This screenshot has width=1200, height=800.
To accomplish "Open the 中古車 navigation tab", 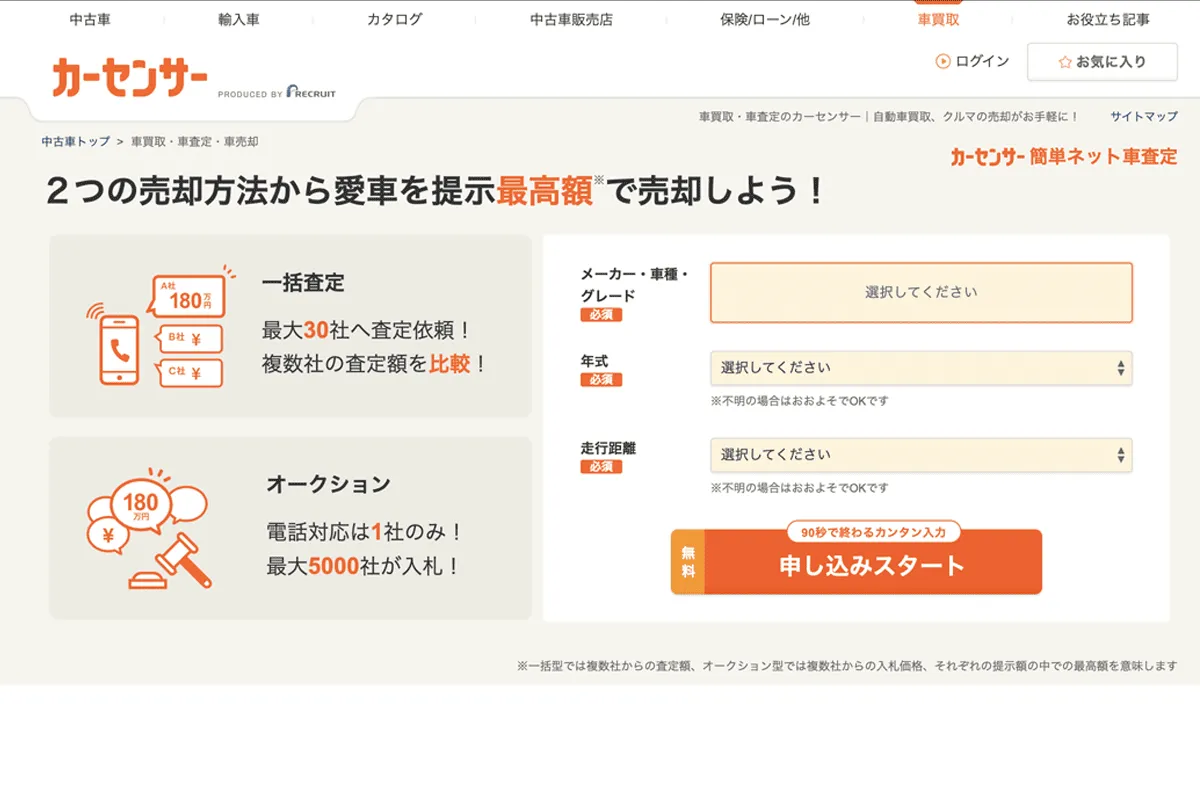I will pyautogui.click(x=90, y=19).
